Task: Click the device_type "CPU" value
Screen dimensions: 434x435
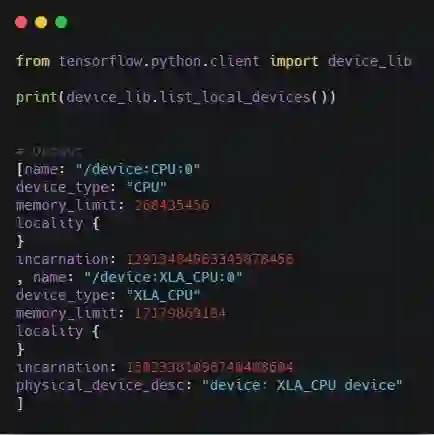Action: pos(147,187)
